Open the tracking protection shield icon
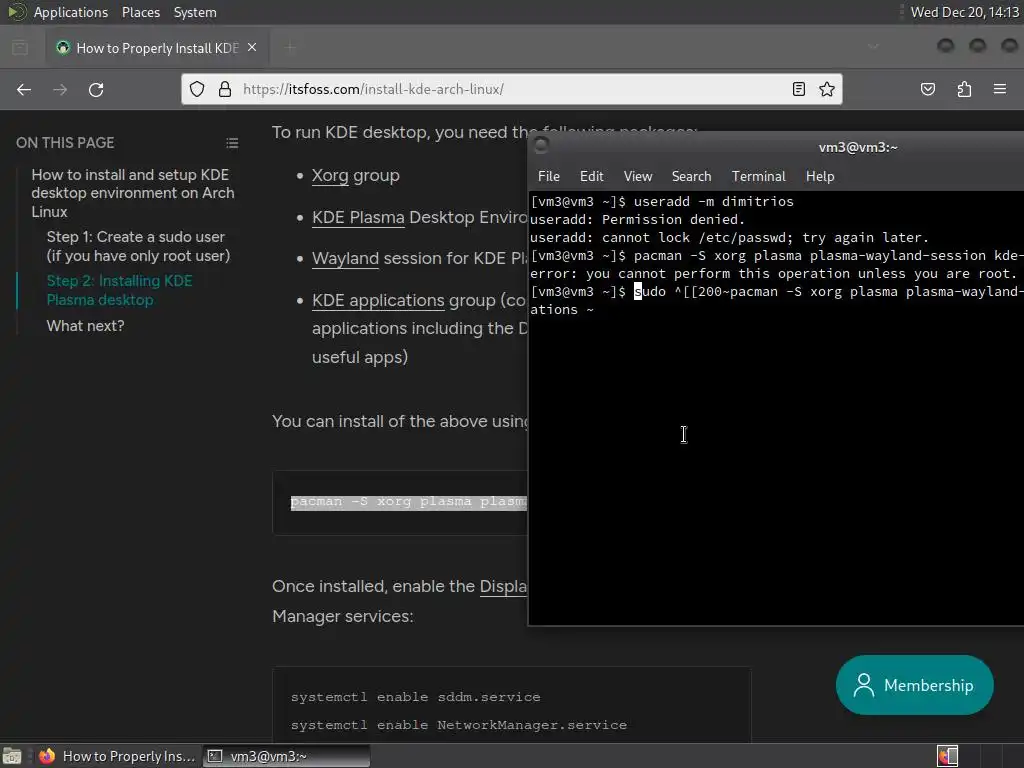The width and height of the screenshot is (1024, 768). click(197, 89)
